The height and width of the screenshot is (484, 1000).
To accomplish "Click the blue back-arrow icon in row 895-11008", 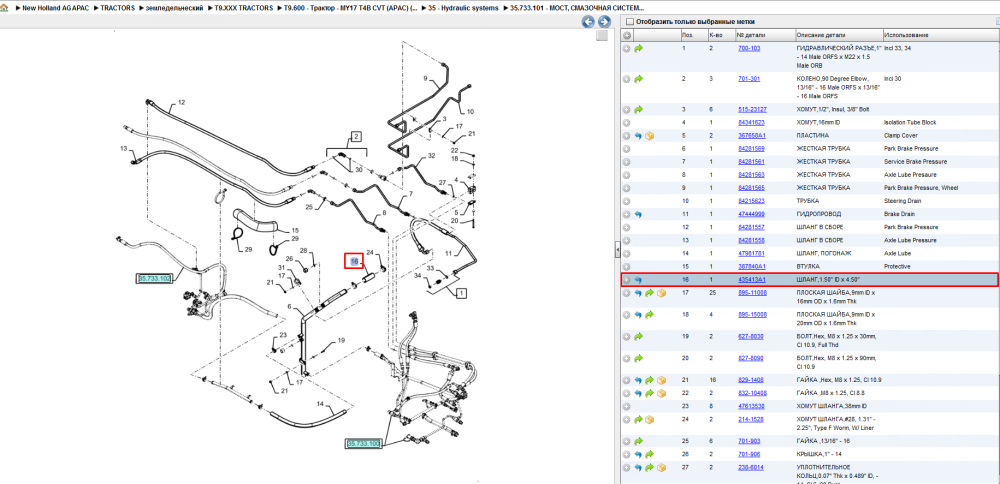I will click(x=638, y=293).
